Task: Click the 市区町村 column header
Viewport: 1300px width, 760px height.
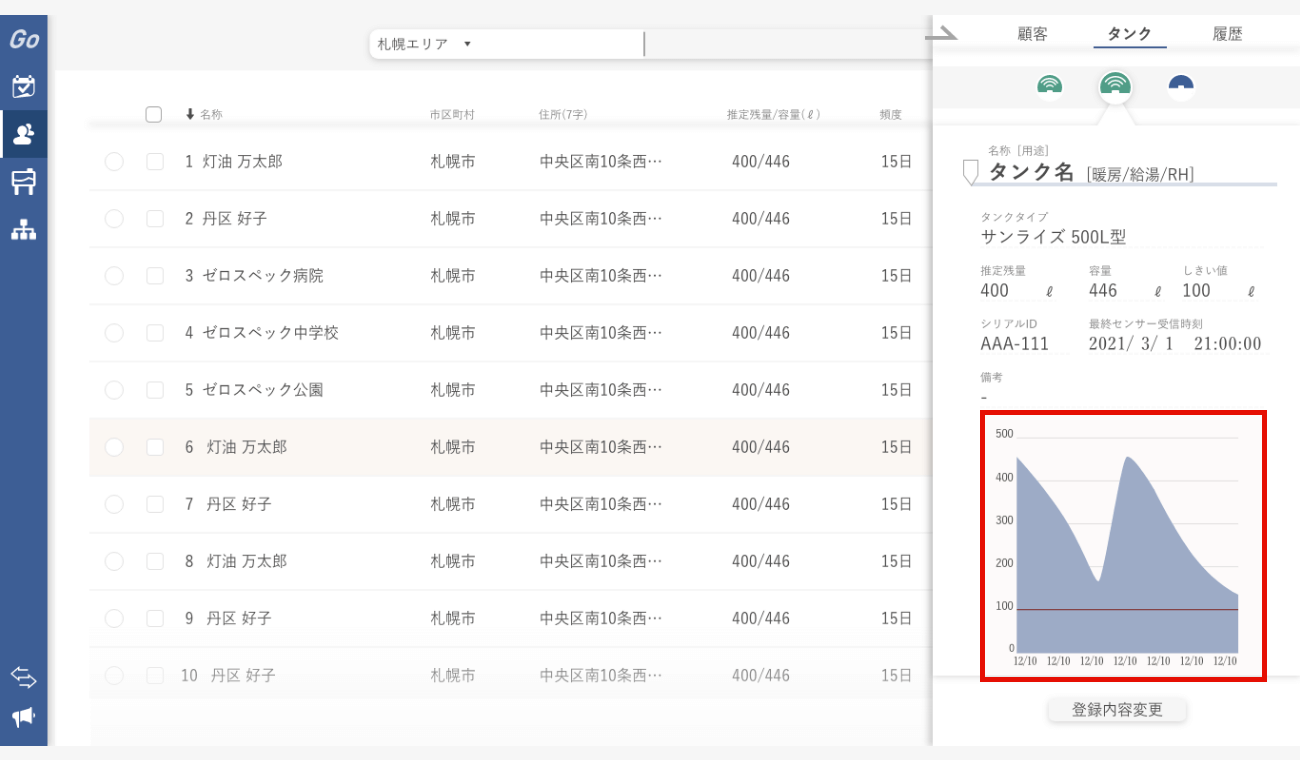Action: coord(452,114)
